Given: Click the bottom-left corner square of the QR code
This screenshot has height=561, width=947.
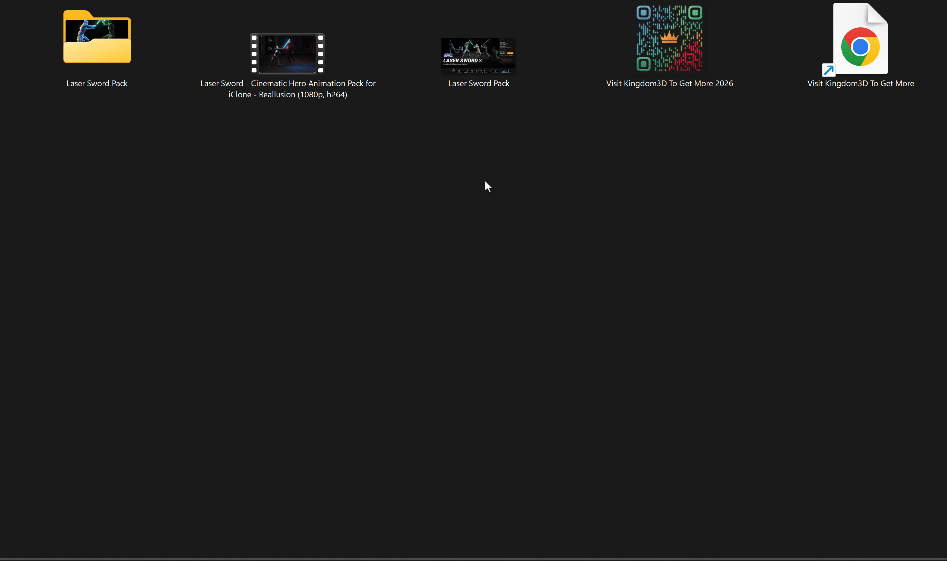Looking at the screenshot, I should [x=644, y=64].
